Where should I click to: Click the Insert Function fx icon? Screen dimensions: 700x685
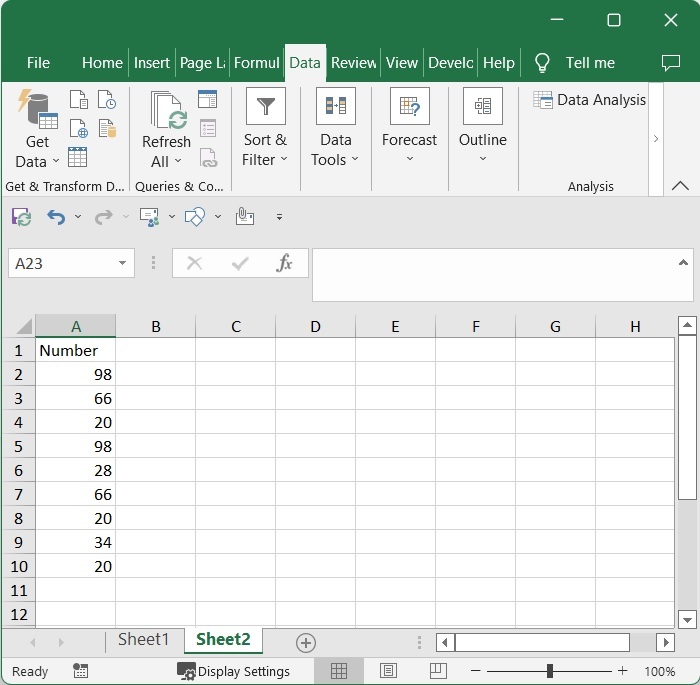[x=284, y=263]
